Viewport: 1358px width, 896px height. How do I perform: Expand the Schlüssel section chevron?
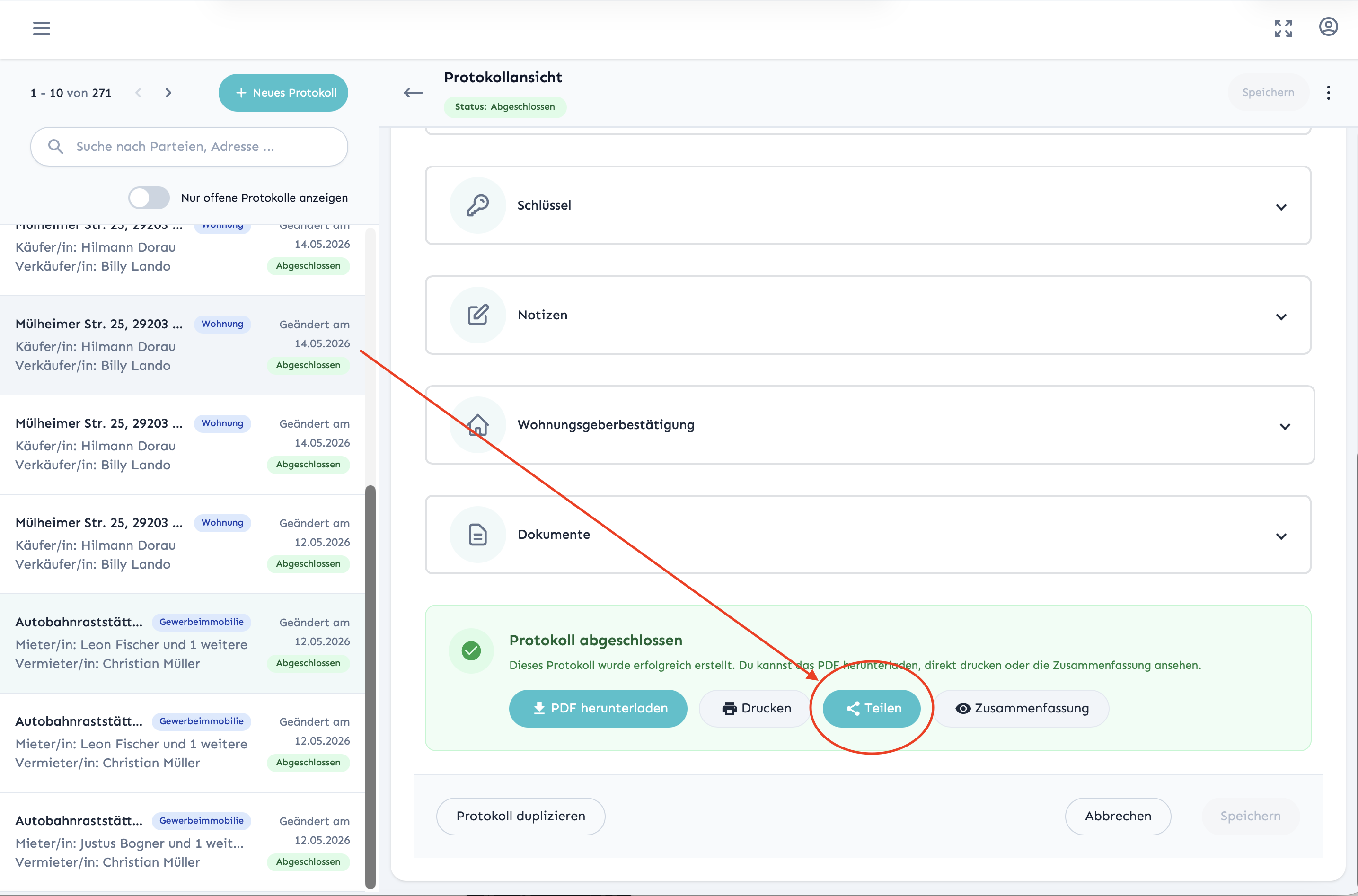[x=1281, y=207]
